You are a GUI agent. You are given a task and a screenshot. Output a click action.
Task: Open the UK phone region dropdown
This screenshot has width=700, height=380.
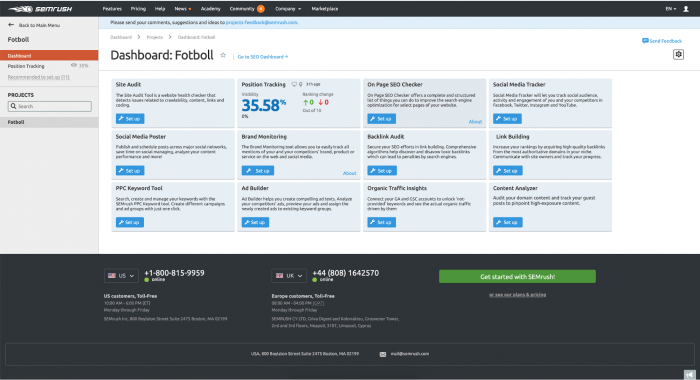tap(289, 276)
